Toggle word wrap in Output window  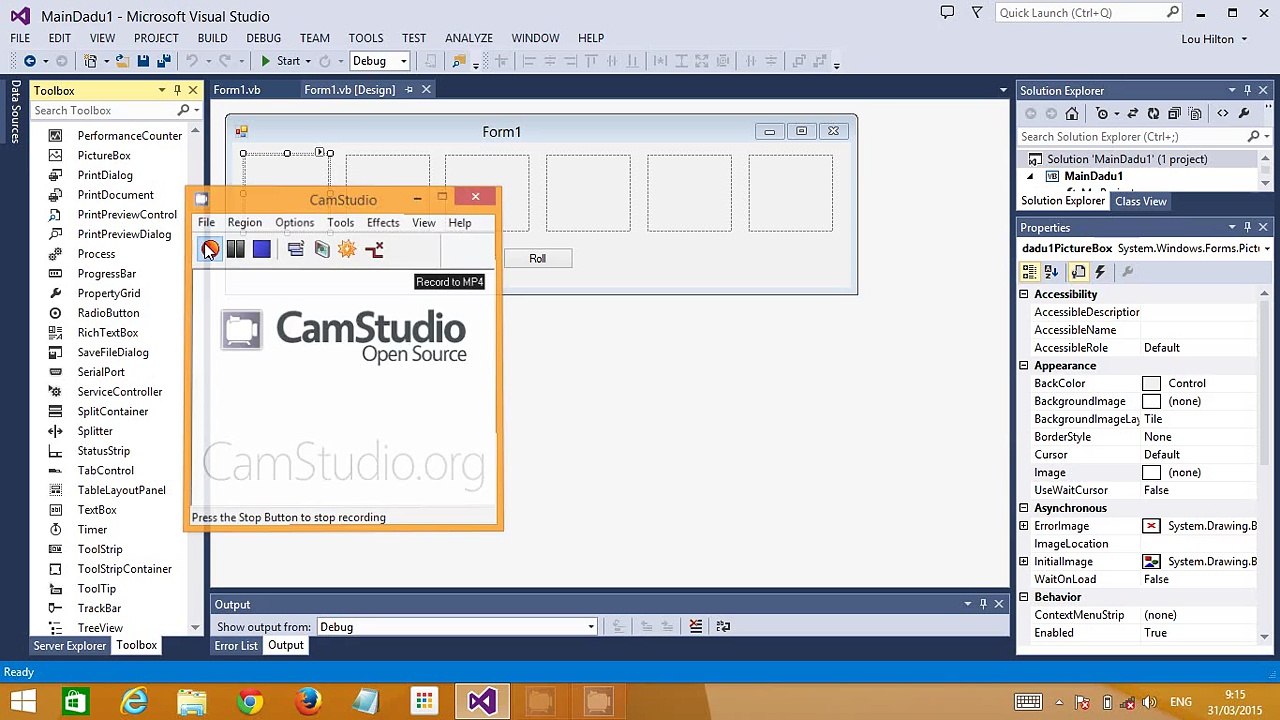click(x=723, y=627)
